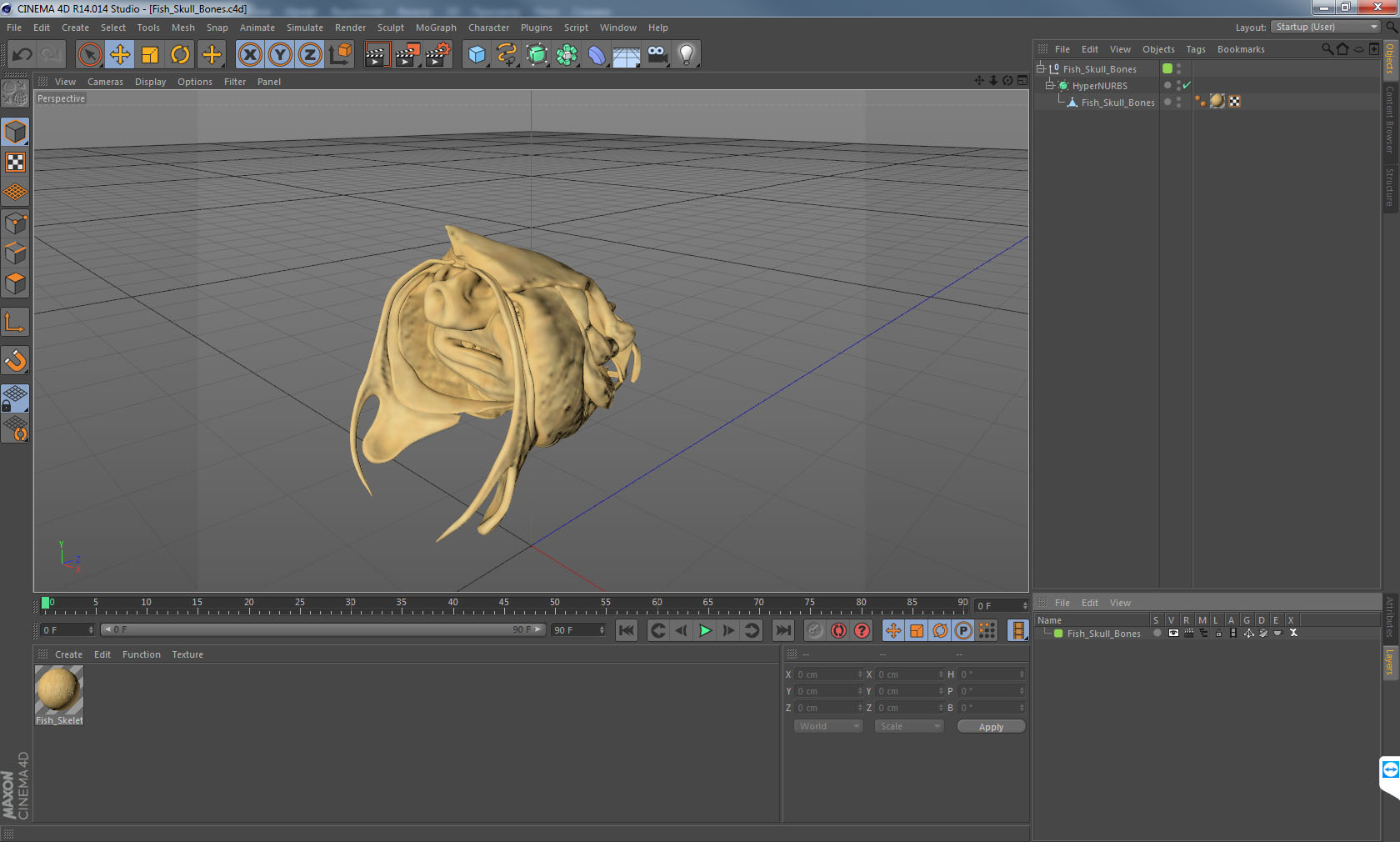The width and height of the screenshot is (1400, 842).
Task: Toggle the Y axis lock
Action: coord(280,55)
